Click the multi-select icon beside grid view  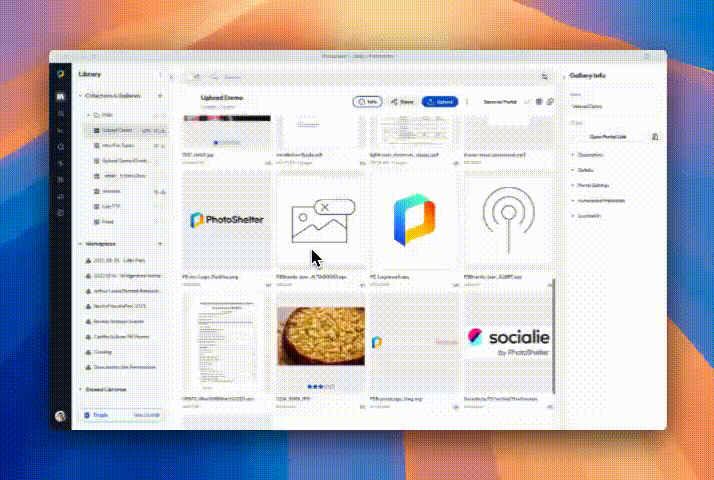click(x=550, y=102)
